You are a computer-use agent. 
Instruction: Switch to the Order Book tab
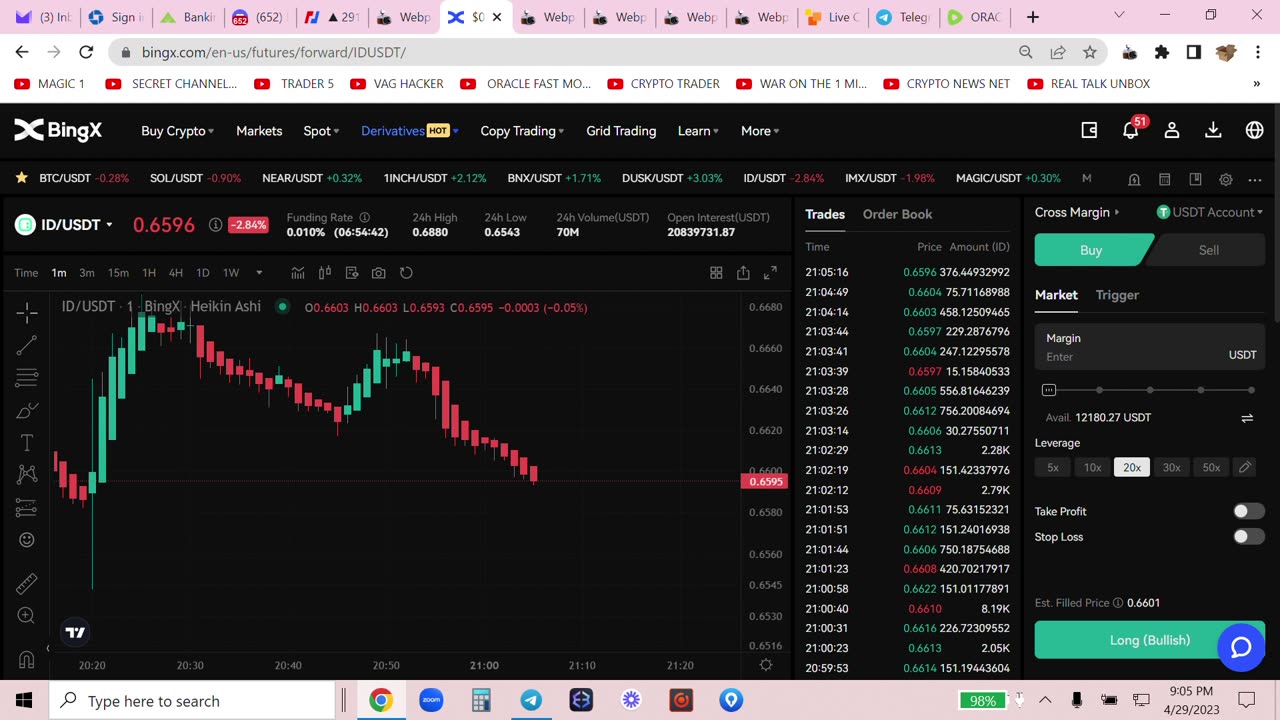point(897,214)
